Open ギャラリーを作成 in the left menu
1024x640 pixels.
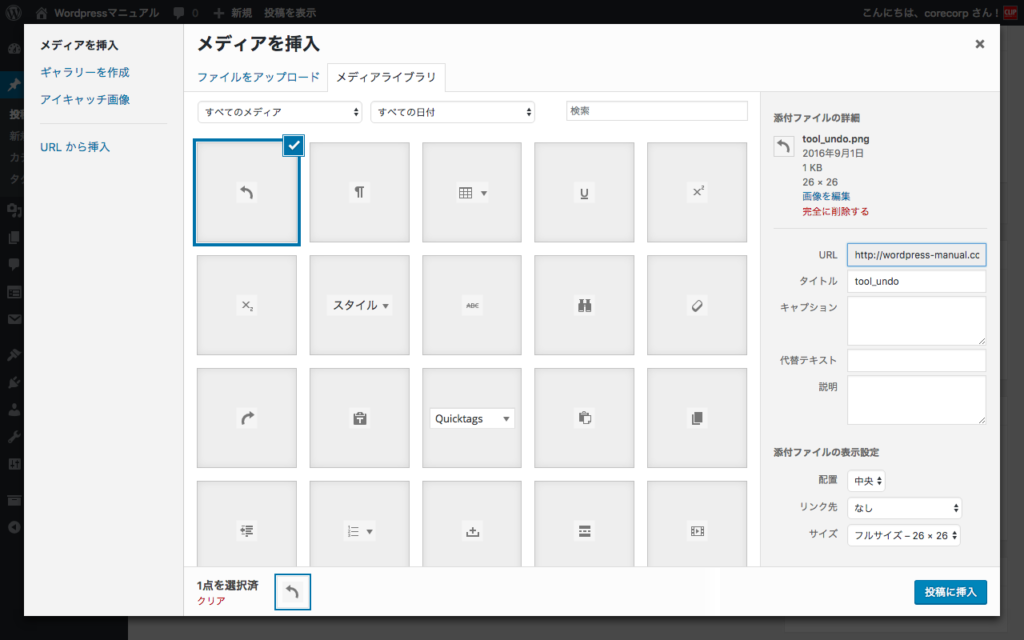tap(85, 72)
